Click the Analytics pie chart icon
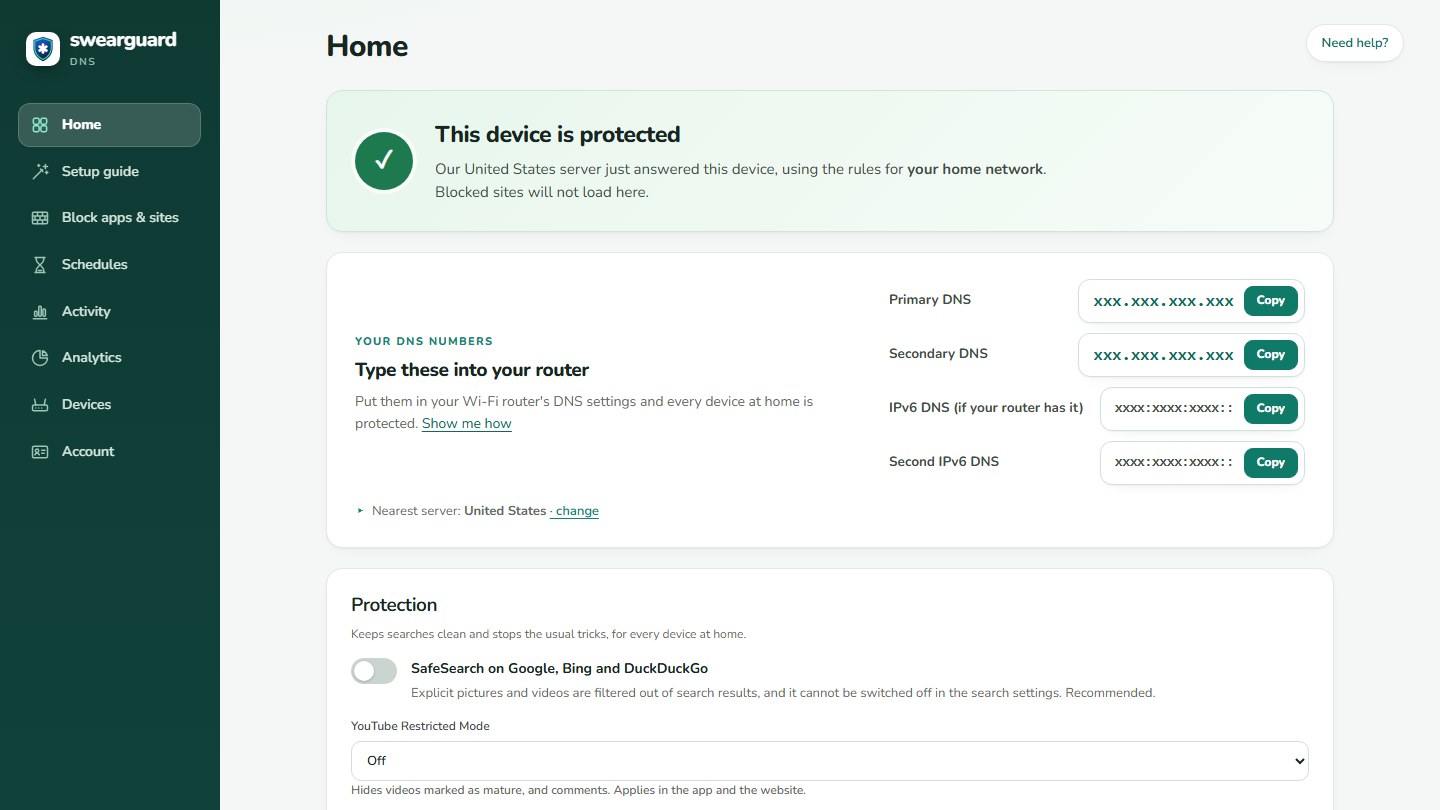This screenshot has height=810, width=1440. tap(40, 358)
